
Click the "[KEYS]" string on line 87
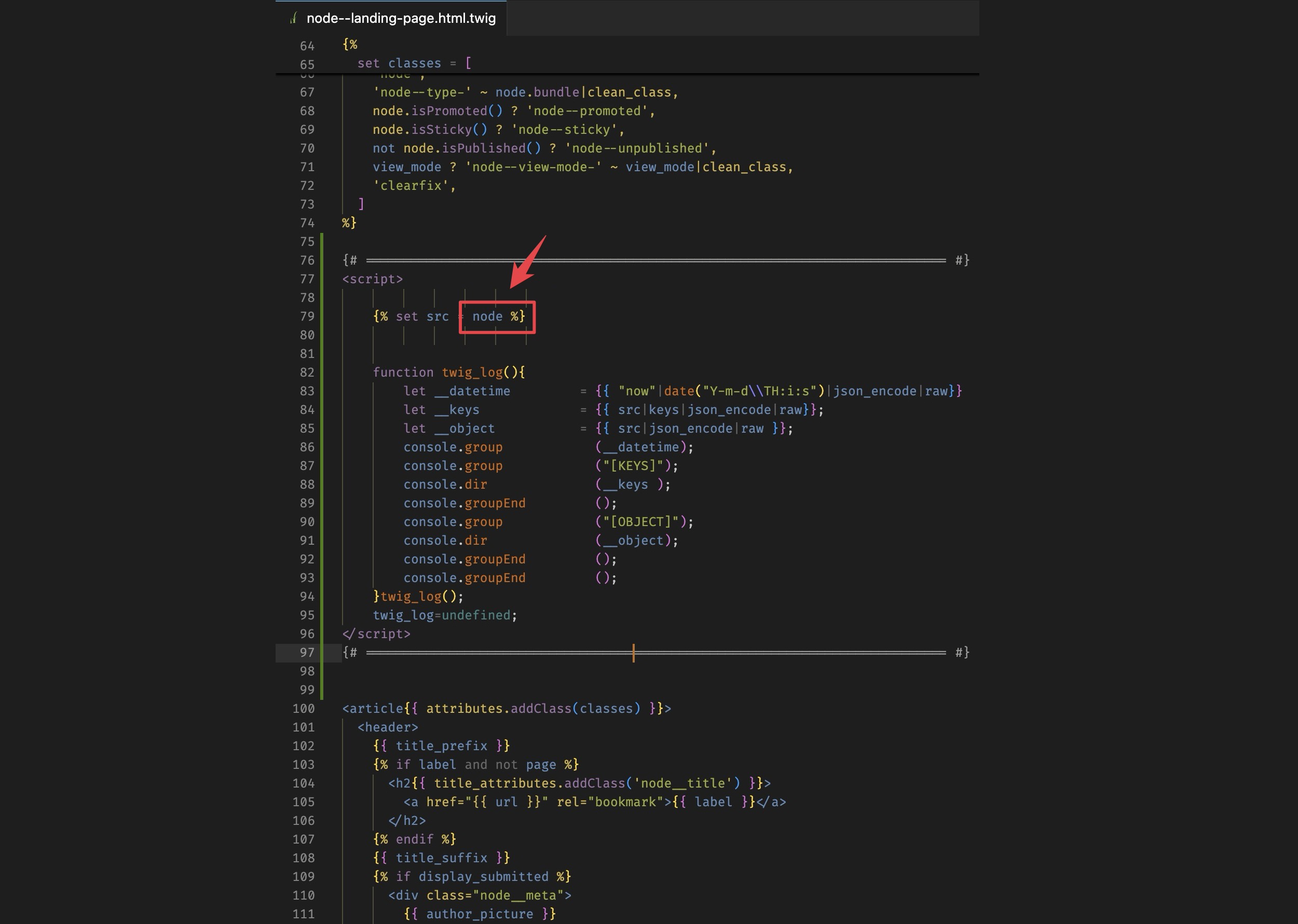click(633, 466)
